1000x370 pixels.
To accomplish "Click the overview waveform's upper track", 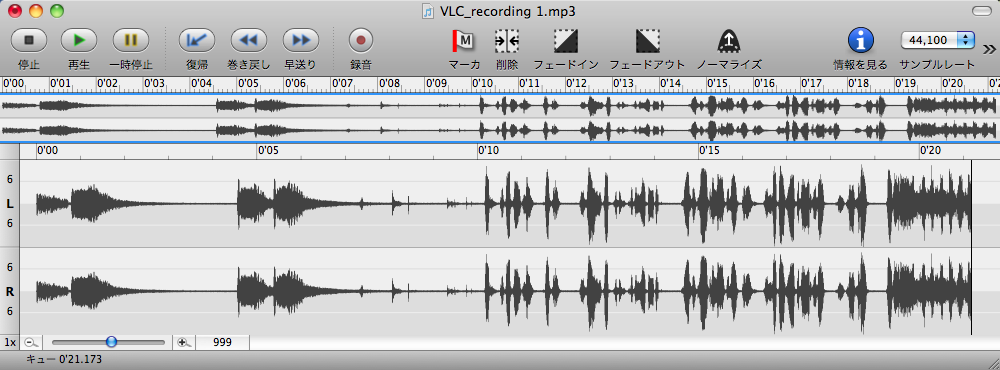I will click(500, 105).
